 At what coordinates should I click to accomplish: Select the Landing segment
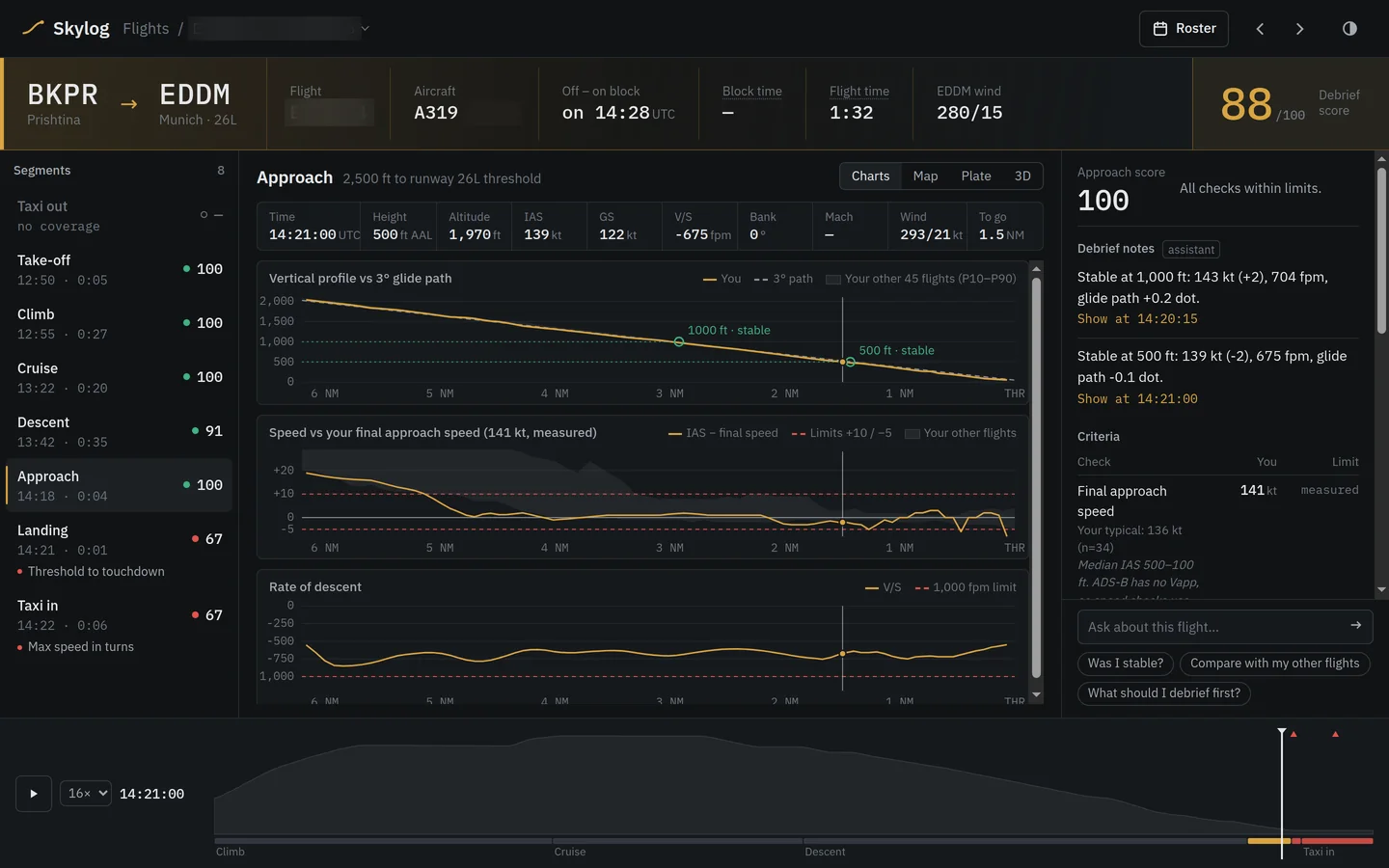pyautogui.click(x=120, y=550)
